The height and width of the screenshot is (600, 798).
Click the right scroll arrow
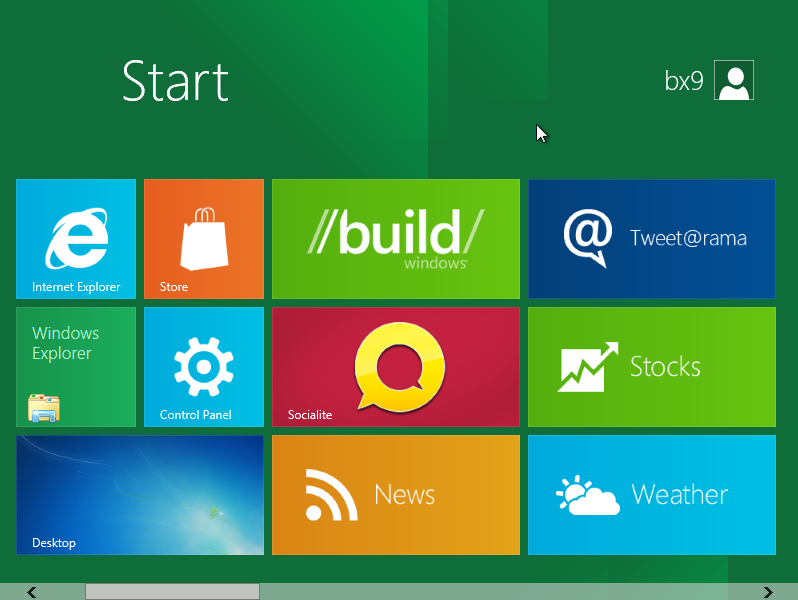pos(768,592)
